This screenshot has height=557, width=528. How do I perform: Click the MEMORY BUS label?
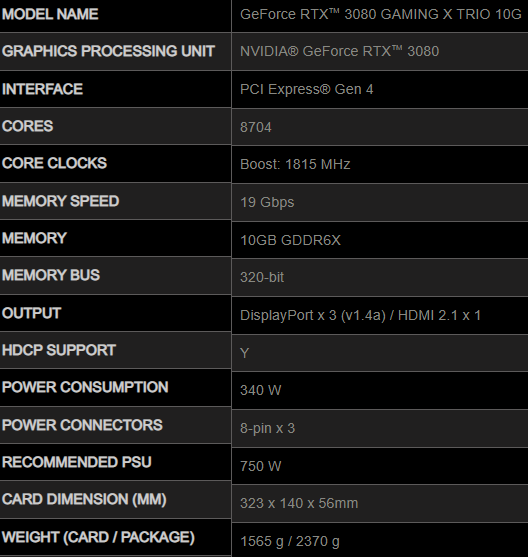click(51, 275)
